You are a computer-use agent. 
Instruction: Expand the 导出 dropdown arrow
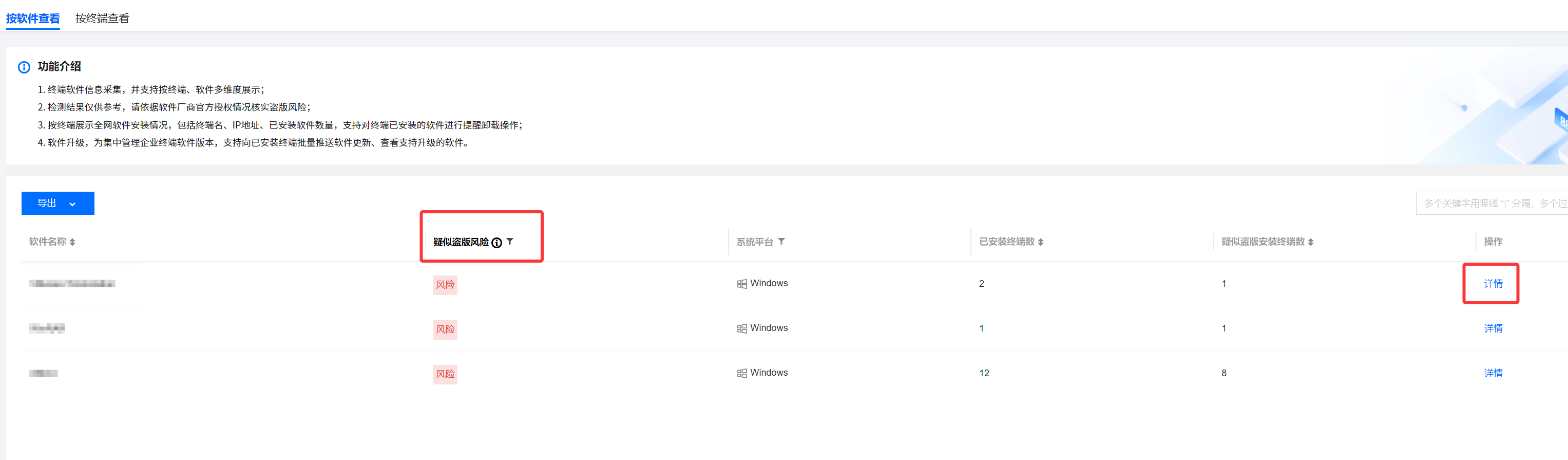72,204
